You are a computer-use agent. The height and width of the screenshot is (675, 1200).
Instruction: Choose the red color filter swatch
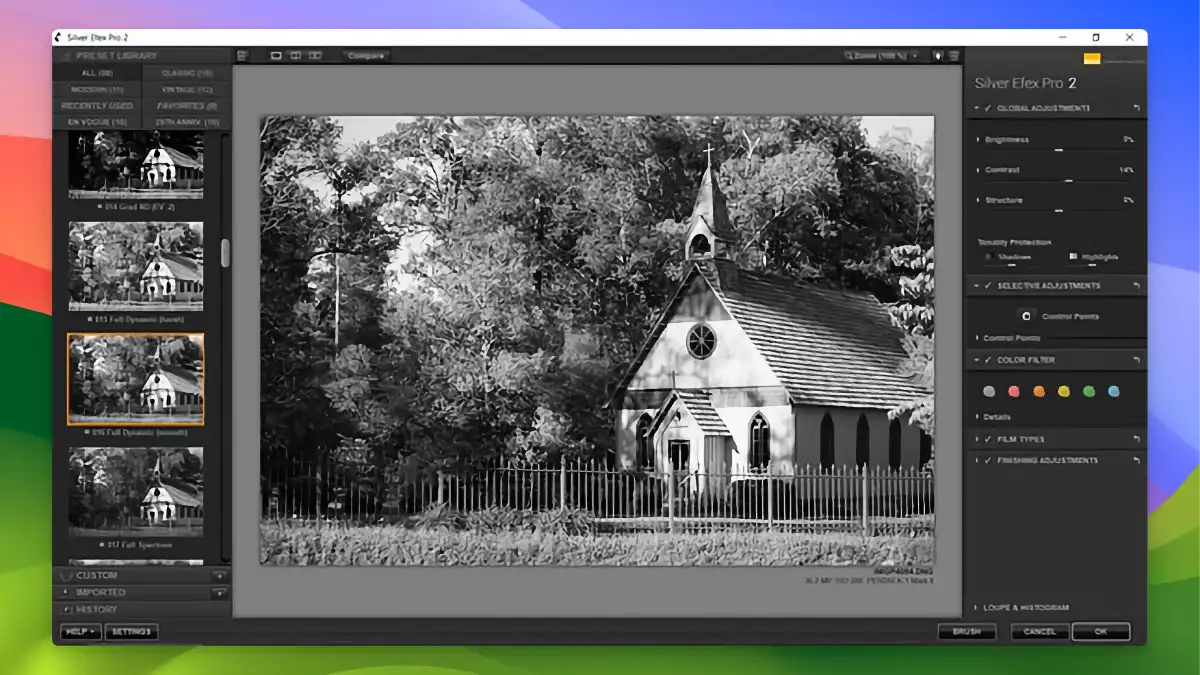tap(1014, 392)
